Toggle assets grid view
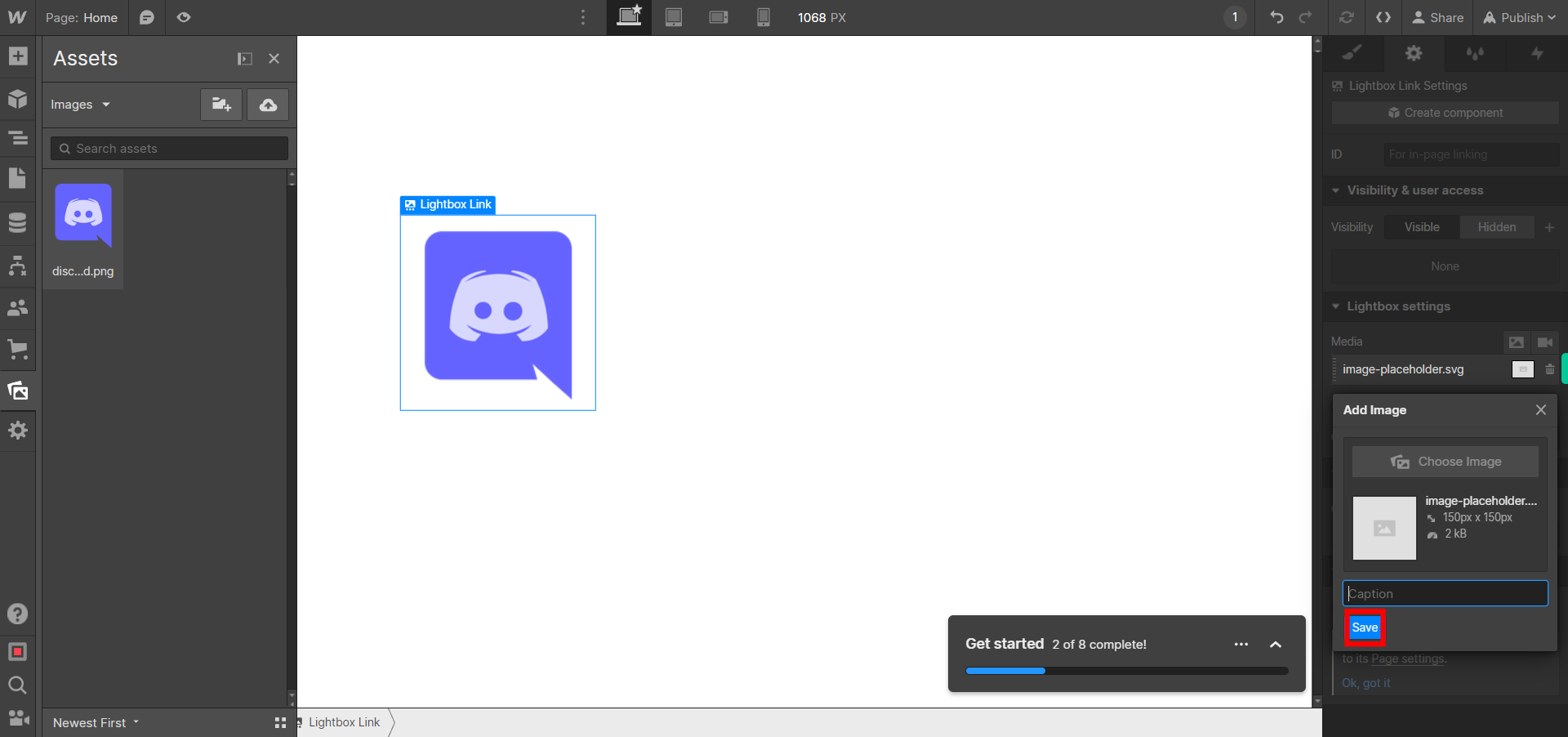This screenshot has height=737, width=1568. coord(280,723)
